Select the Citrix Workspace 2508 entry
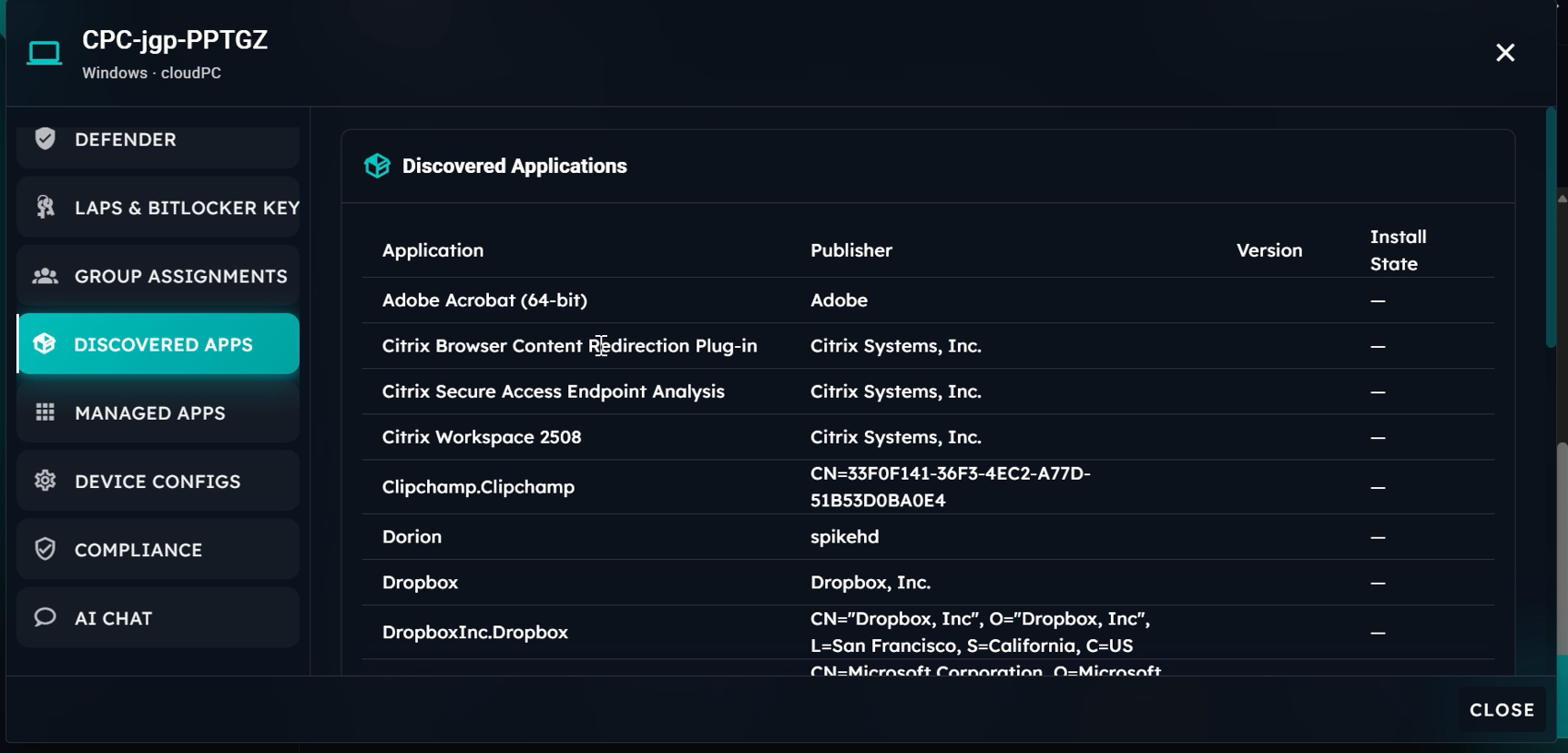 [x=481, y=437]
